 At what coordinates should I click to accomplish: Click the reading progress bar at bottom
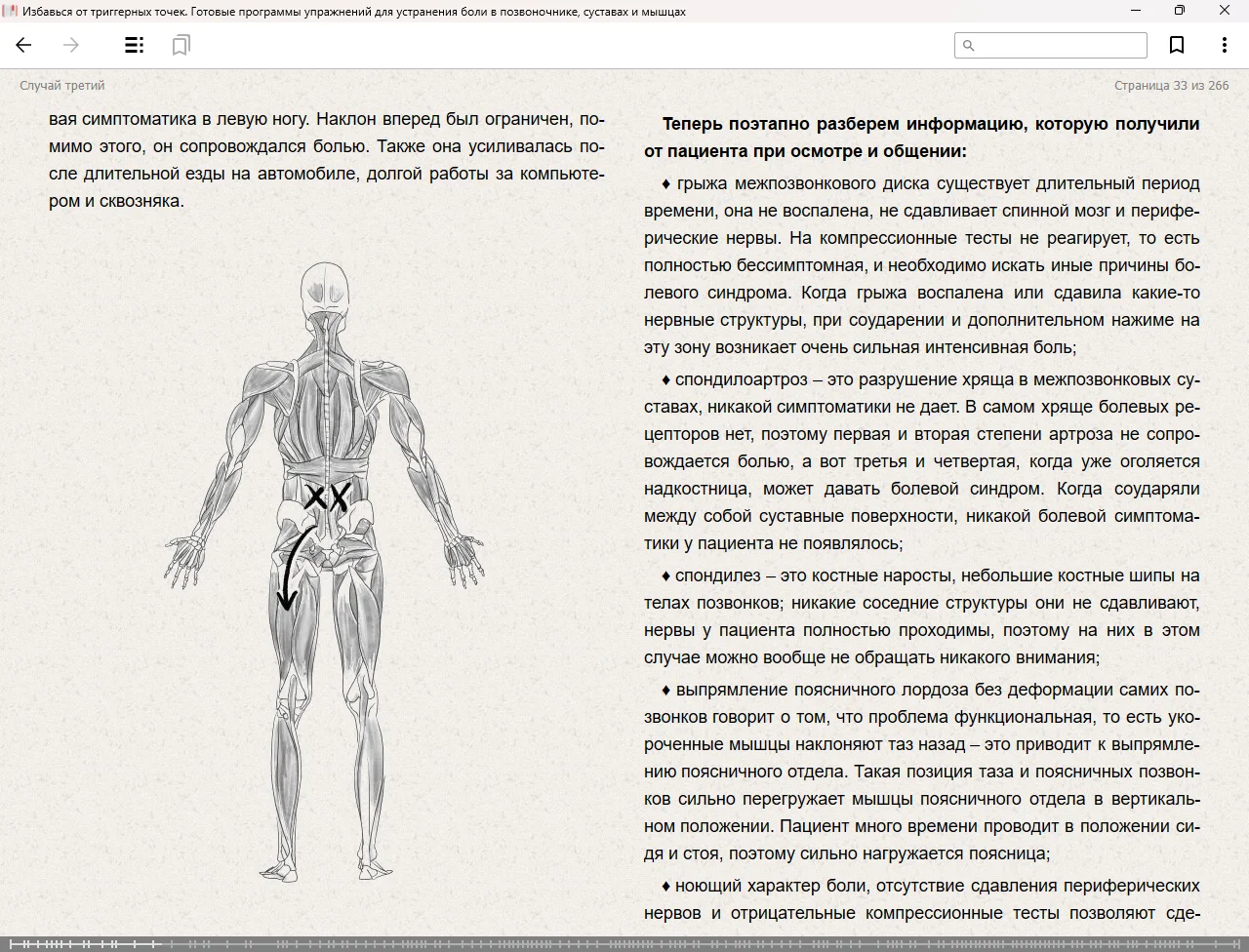624,944
